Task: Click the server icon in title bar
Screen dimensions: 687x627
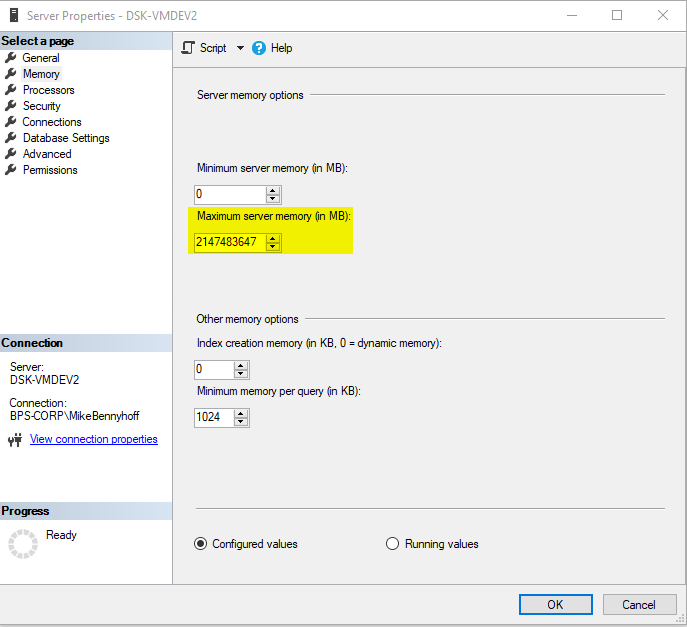Action: point(14,15)
